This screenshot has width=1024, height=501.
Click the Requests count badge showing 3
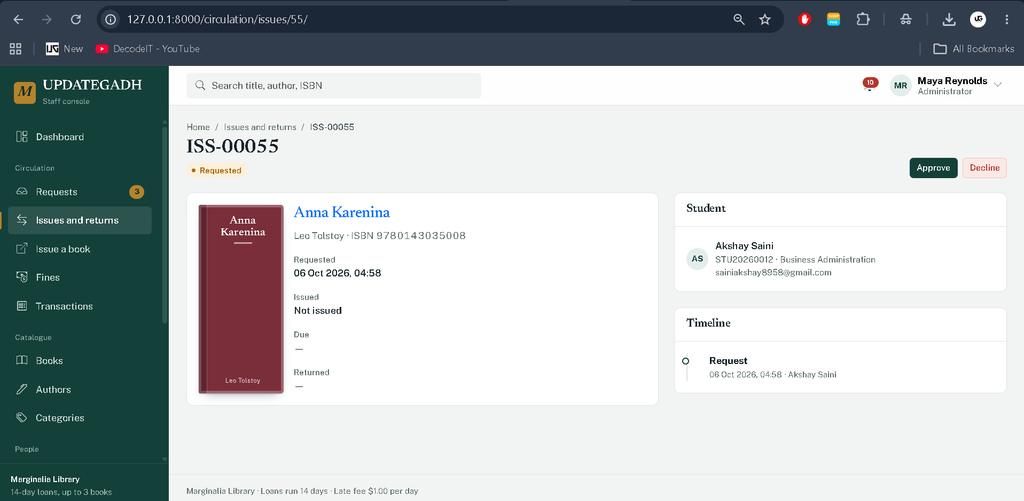(x=136, y=191)
